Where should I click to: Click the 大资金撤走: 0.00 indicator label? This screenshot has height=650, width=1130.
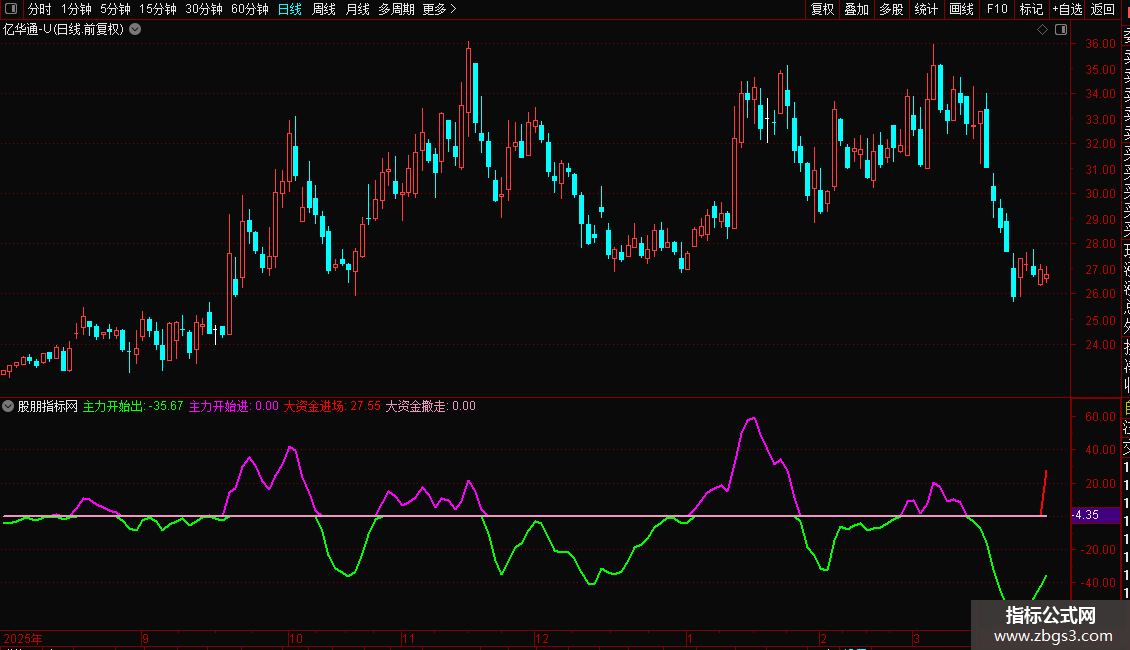coord(430,406)
